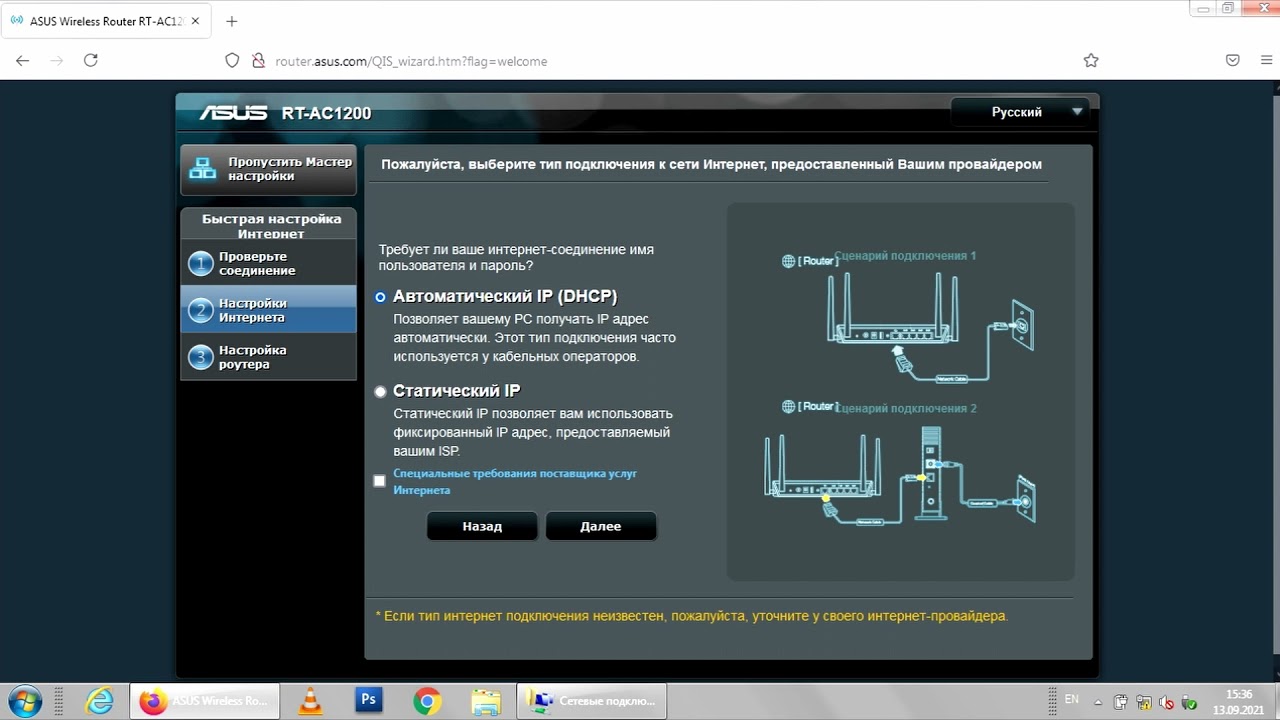Click the step 1 number circle

pos(201,264)
